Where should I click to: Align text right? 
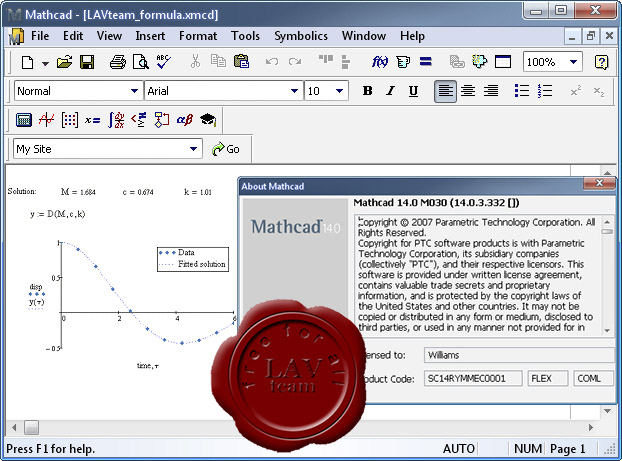tap(491, 91)
